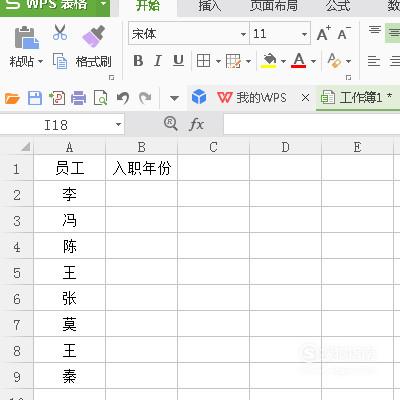This screenshot has width=400, height=400.
Task: Expand the fill color dropdown arrow
Action: tap(283, 62)
